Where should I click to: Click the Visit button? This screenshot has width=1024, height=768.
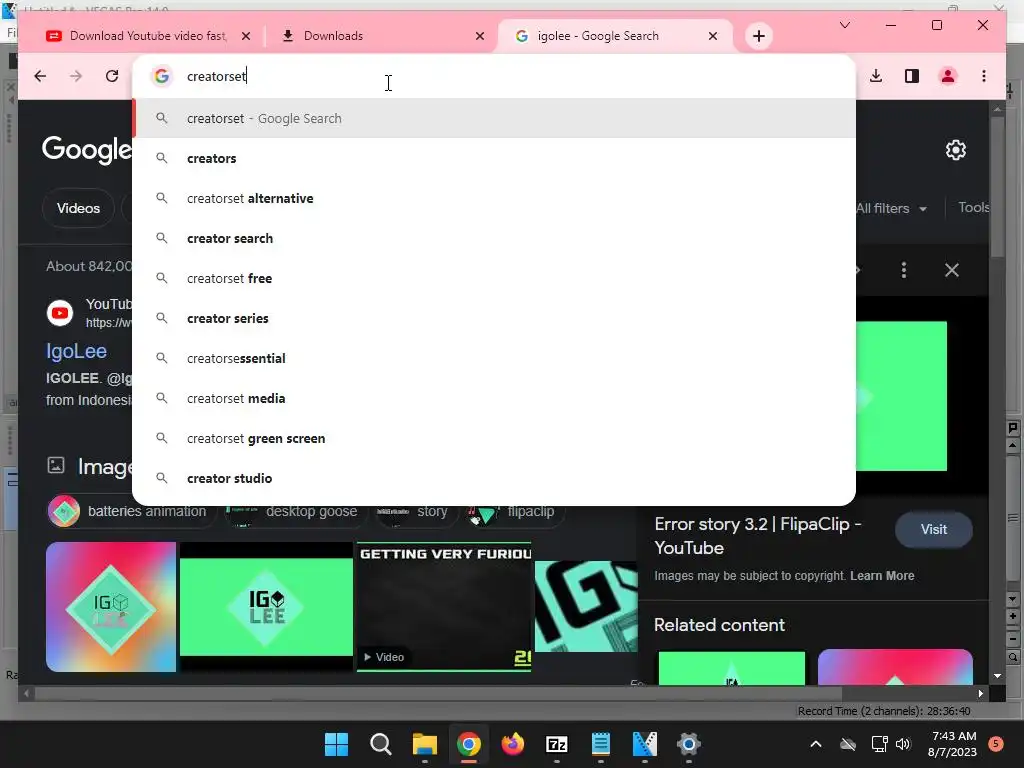933,530
